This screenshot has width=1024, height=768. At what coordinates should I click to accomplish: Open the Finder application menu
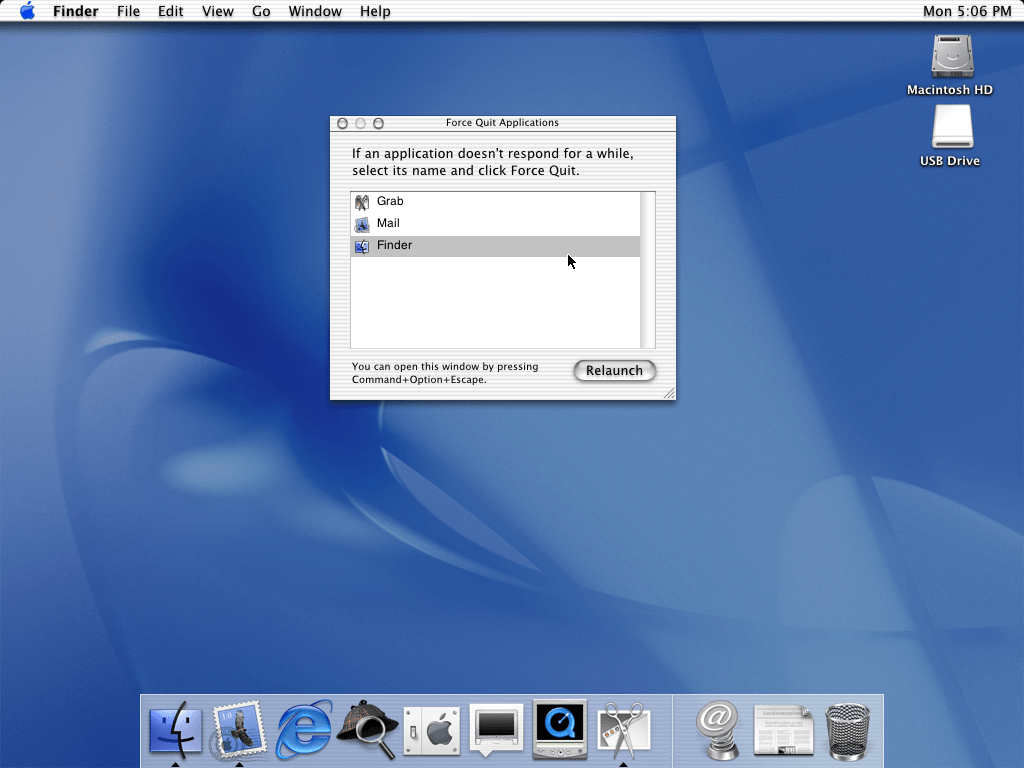click(76, 11)
